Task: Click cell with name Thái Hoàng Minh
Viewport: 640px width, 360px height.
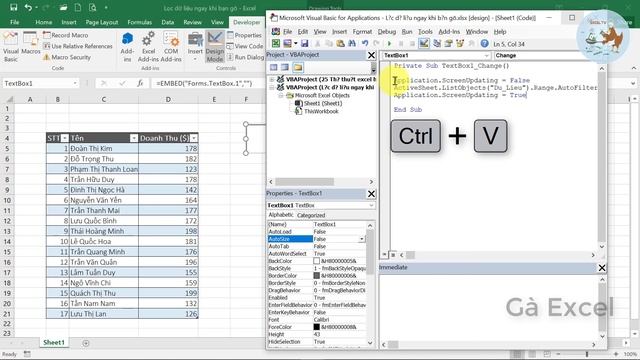Action: pyautogui.click(x=104, y=231)
